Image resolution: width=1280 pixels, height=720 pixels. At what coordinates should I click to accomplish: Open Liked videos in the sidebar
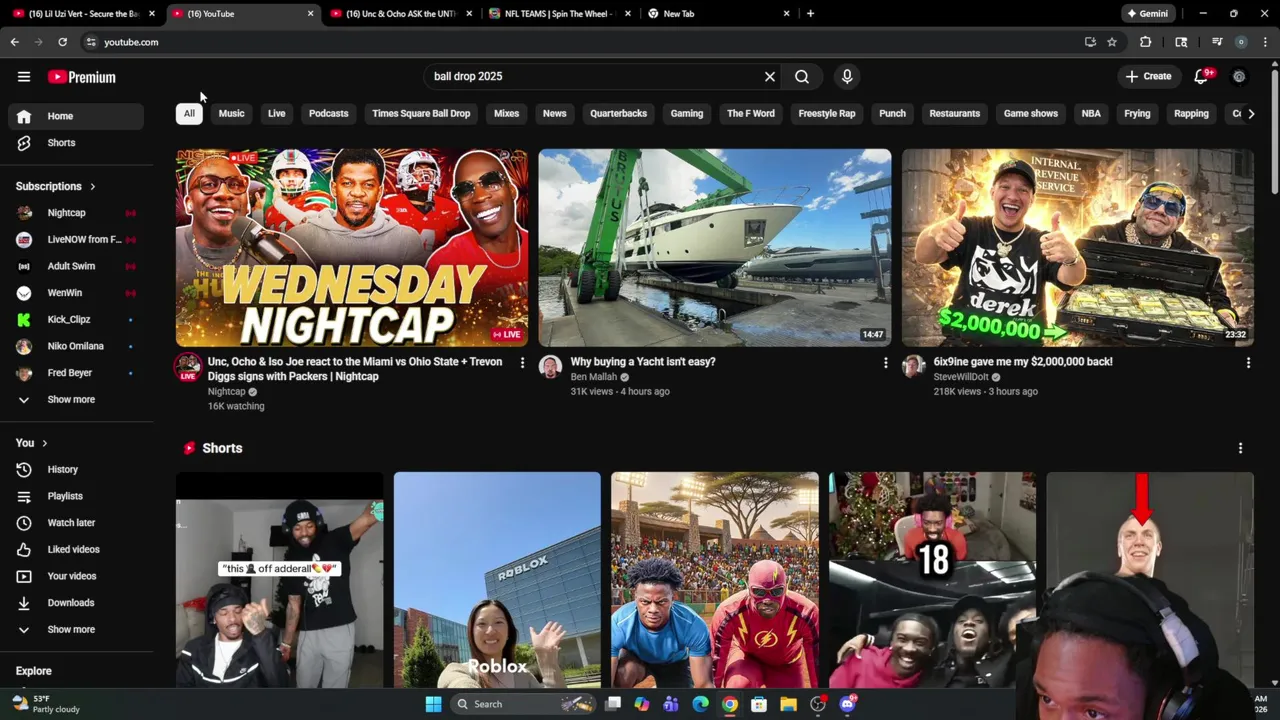click(x=76, y=549)
